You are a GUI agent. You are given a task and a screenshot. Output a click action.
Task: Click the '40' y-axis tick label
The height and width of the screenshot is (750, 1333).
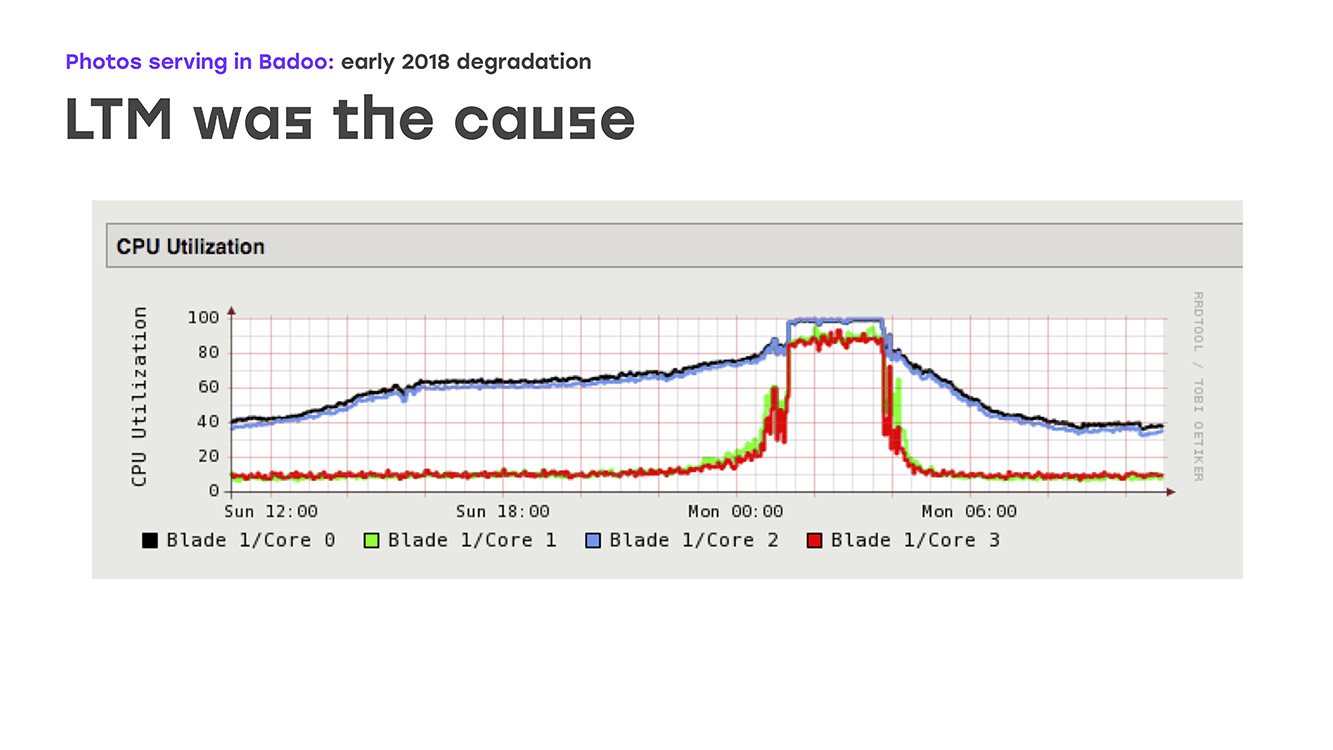click(x=208, y=422)
